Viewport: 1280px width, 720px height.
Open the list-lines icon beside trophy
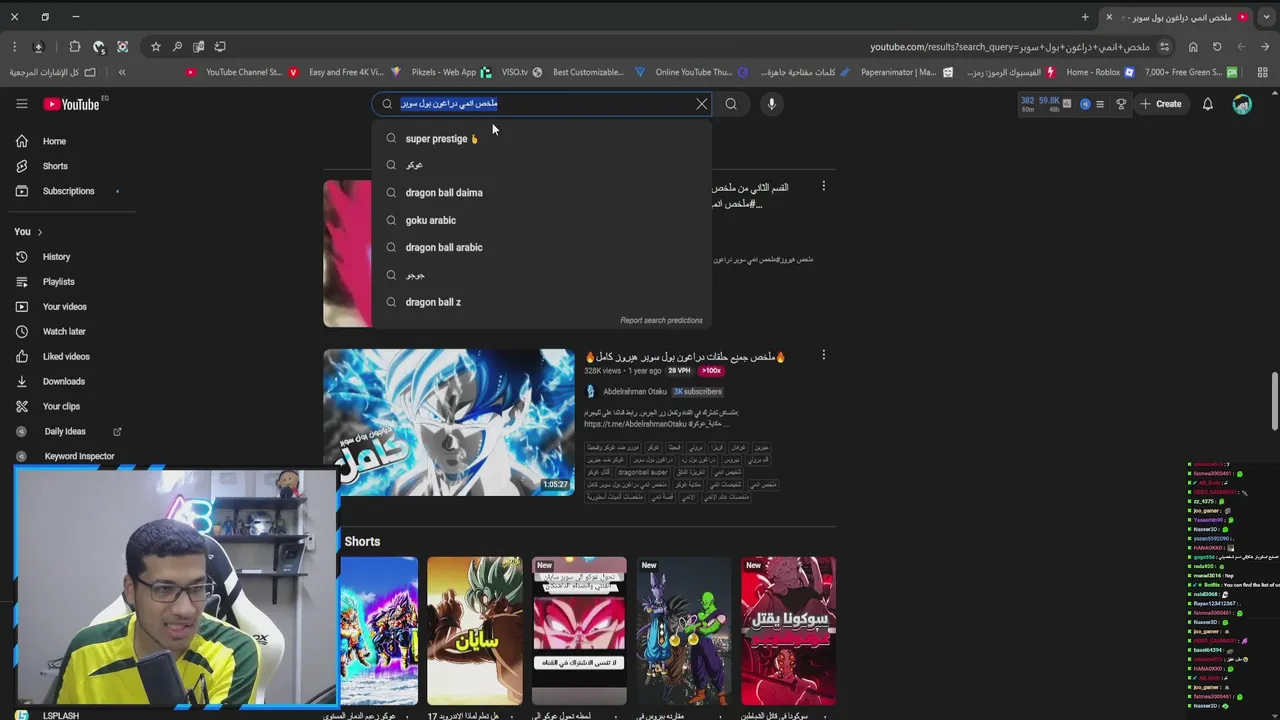coord(1100,104)
